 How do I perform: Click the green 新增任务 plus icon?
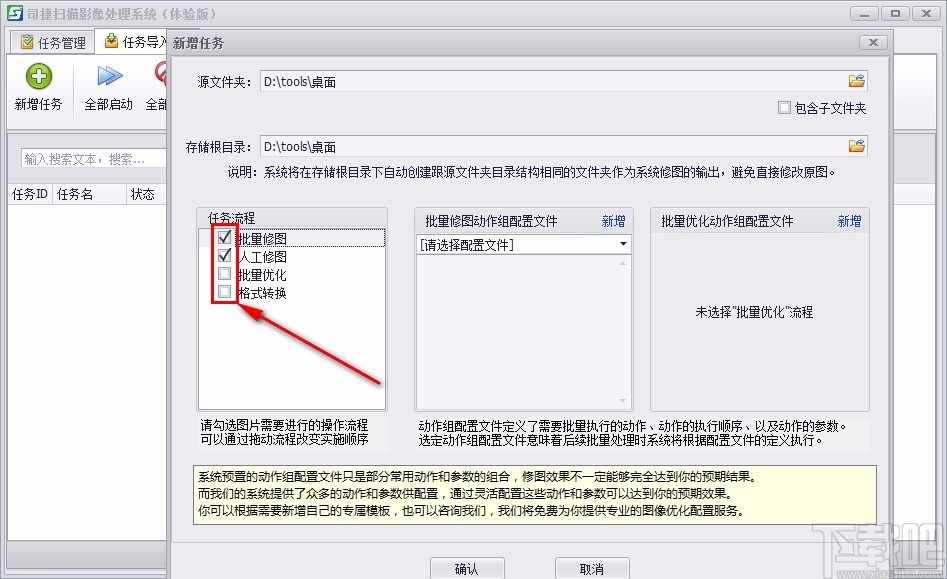pos(39,77)
